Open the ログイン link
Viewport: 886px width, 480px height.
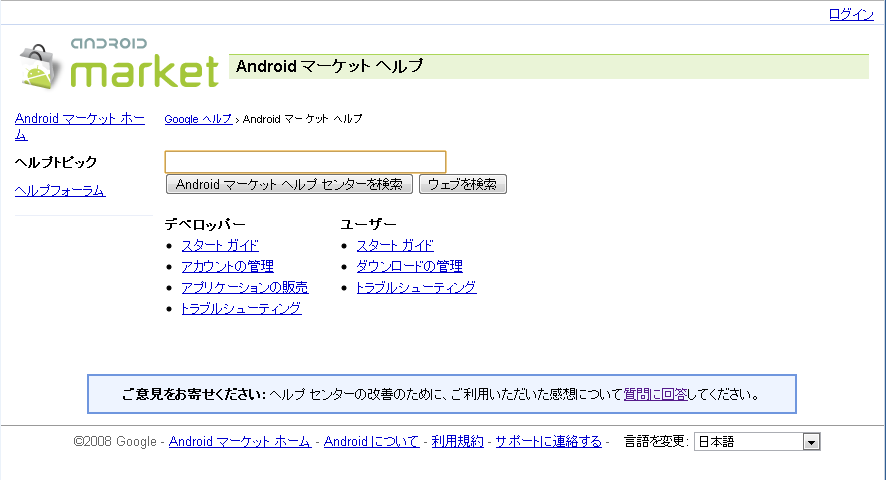[850, 14]
